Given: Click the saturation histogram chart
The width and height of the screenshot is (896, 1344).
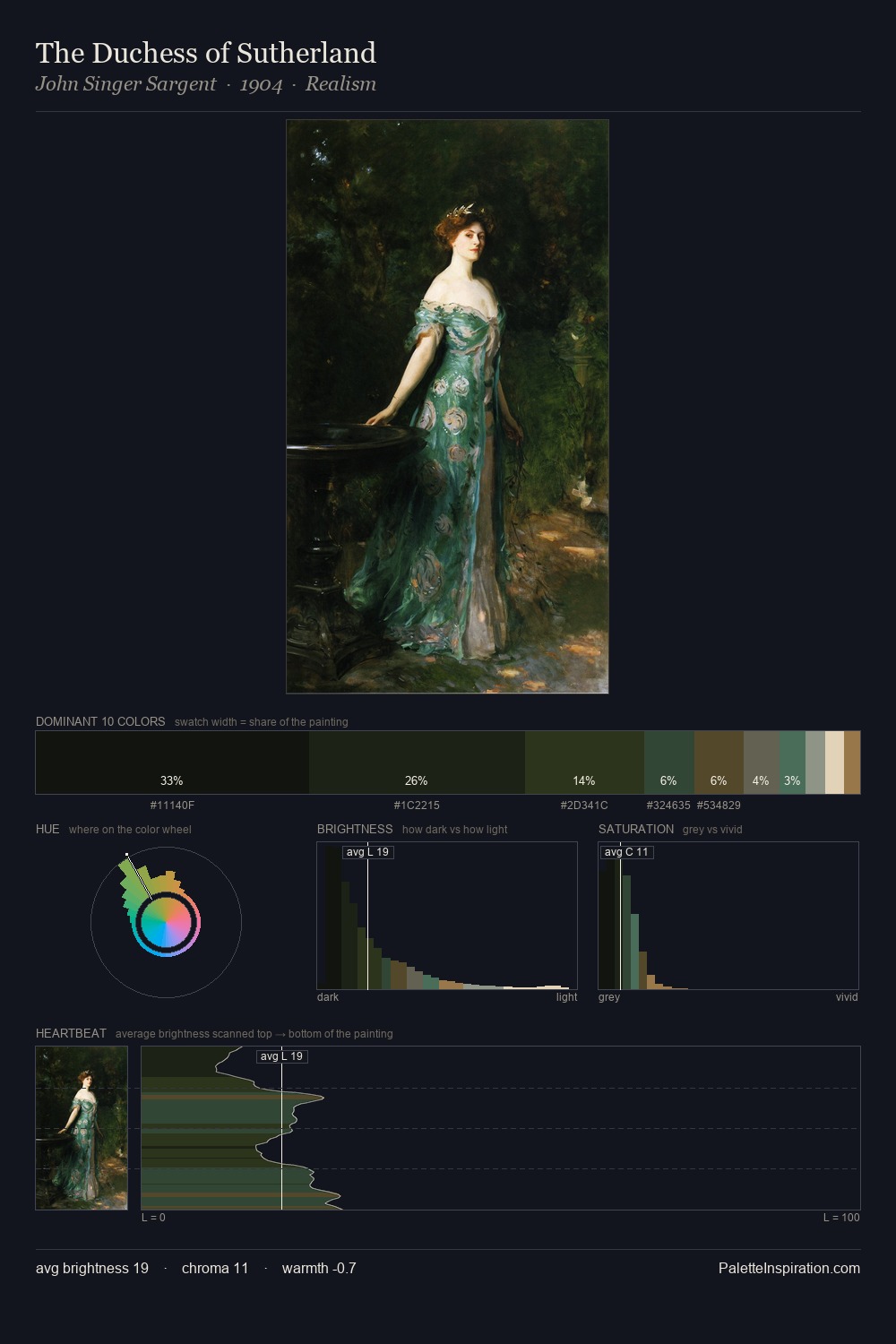Looking at the screenshot, I should (x=728, y=916).
